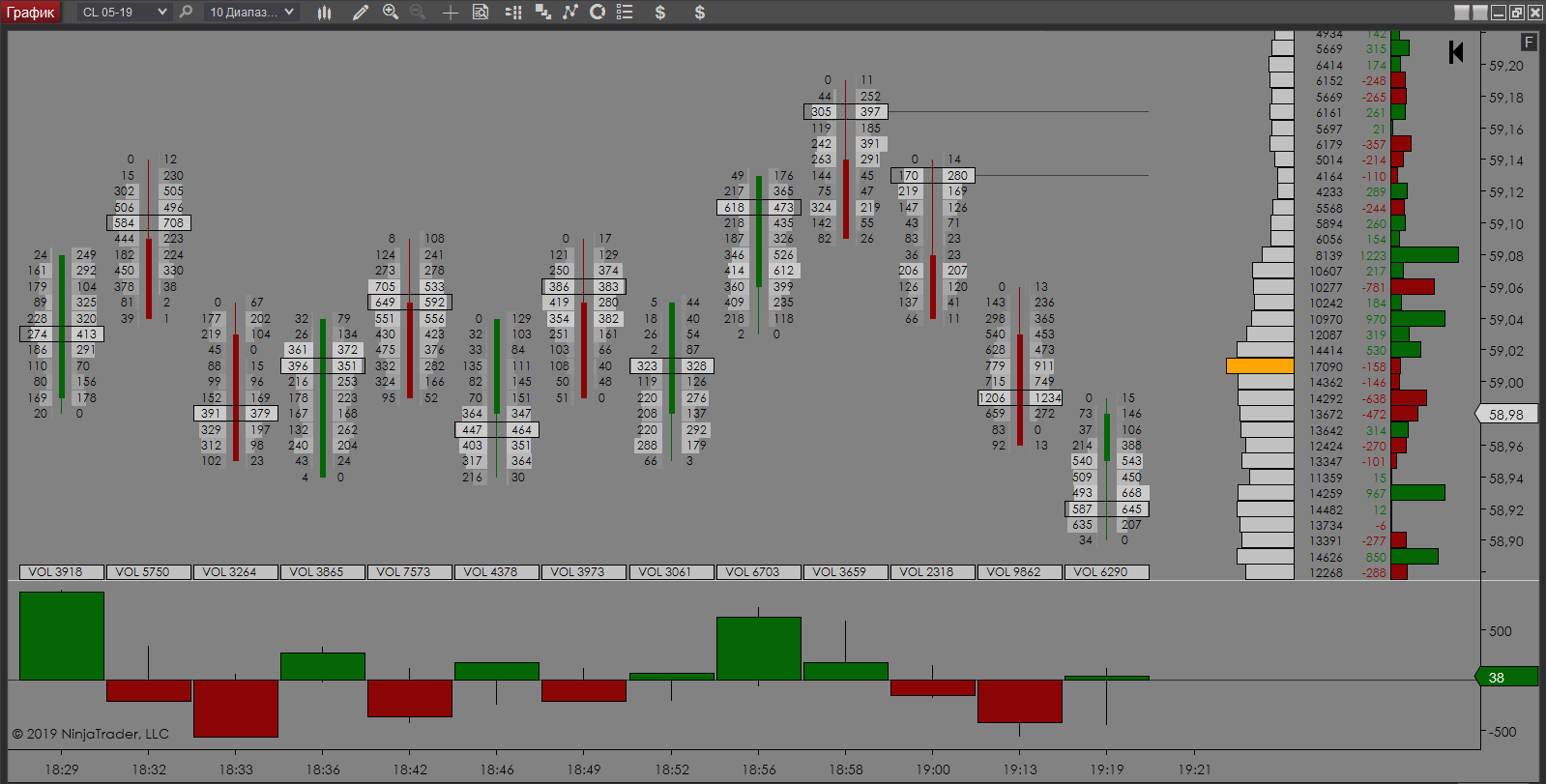Open chart Properties list icon

click(625, 13)
